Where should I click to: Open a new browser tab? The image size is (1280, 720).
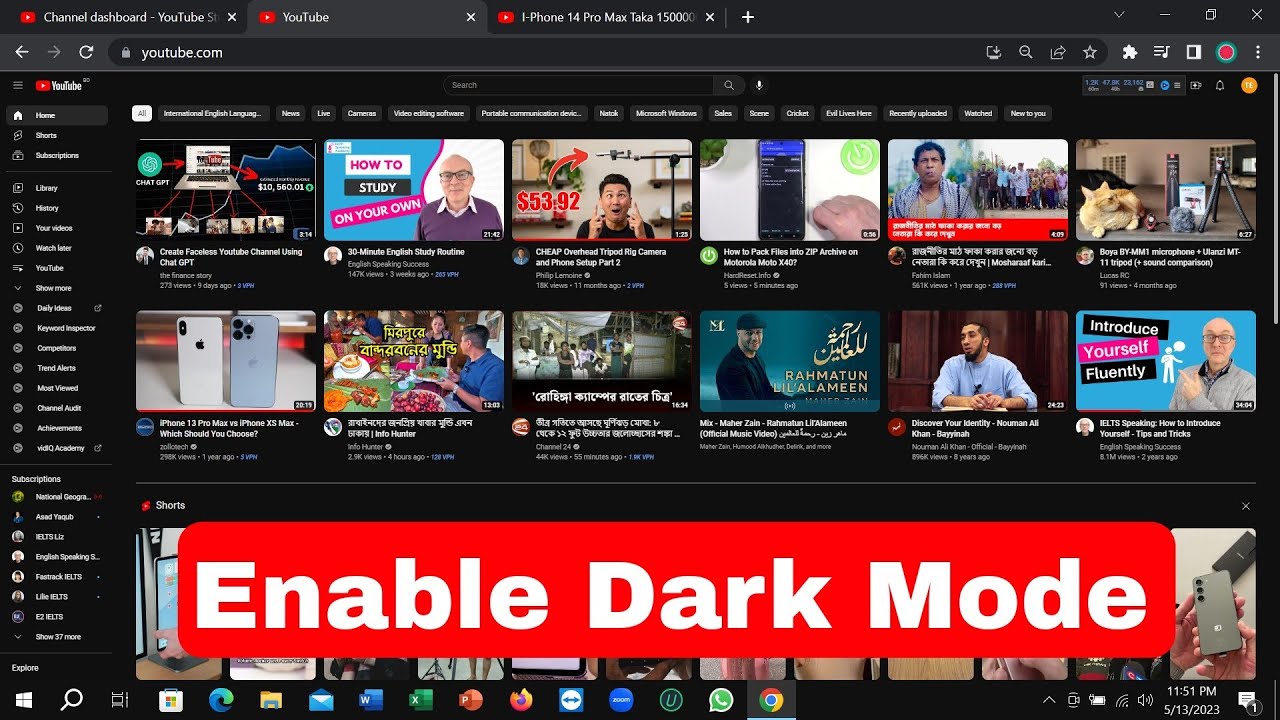[748, 17]
